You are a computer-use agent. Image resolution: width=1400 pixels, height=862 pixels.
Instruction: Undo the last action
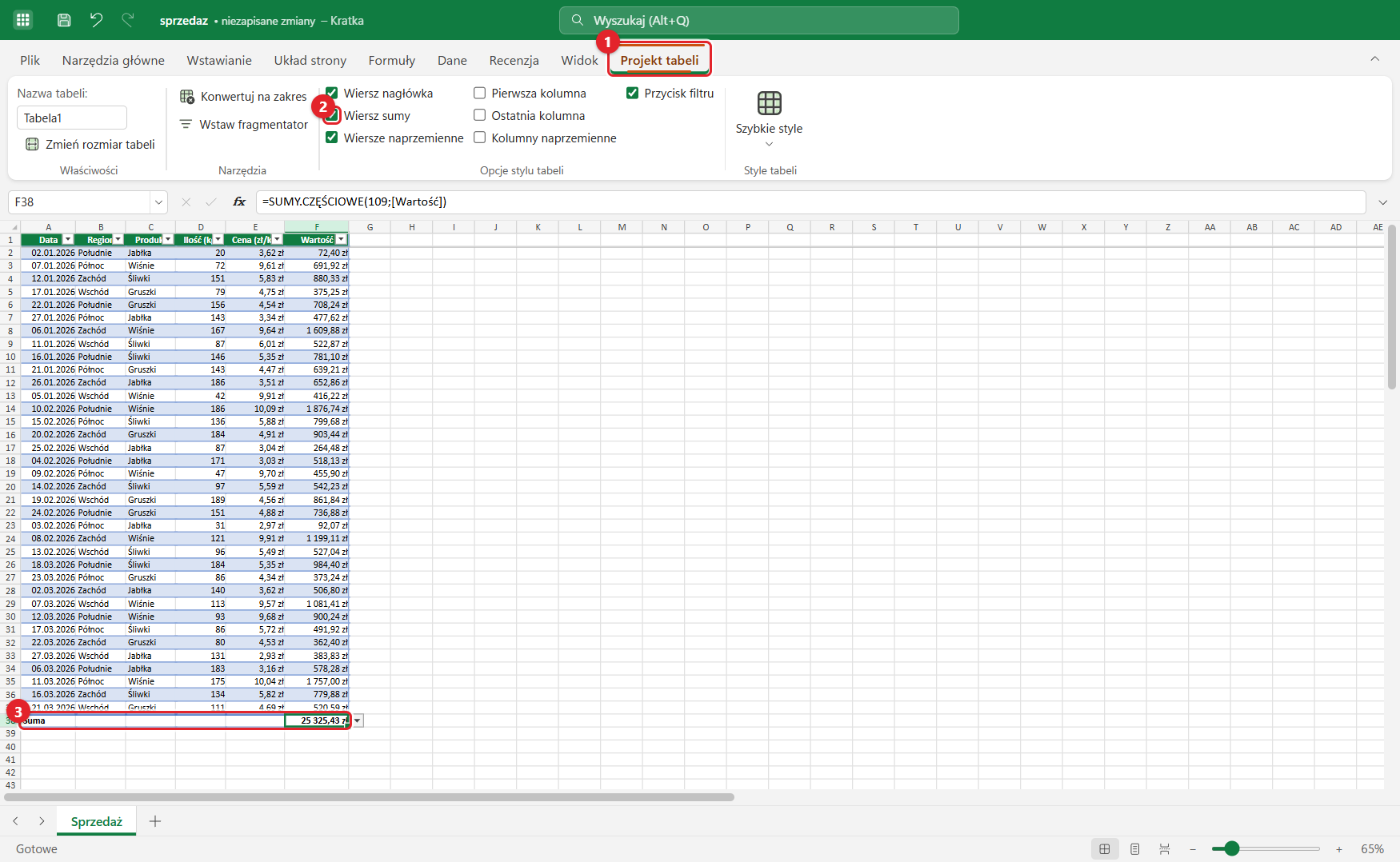(x=97, y=20)
